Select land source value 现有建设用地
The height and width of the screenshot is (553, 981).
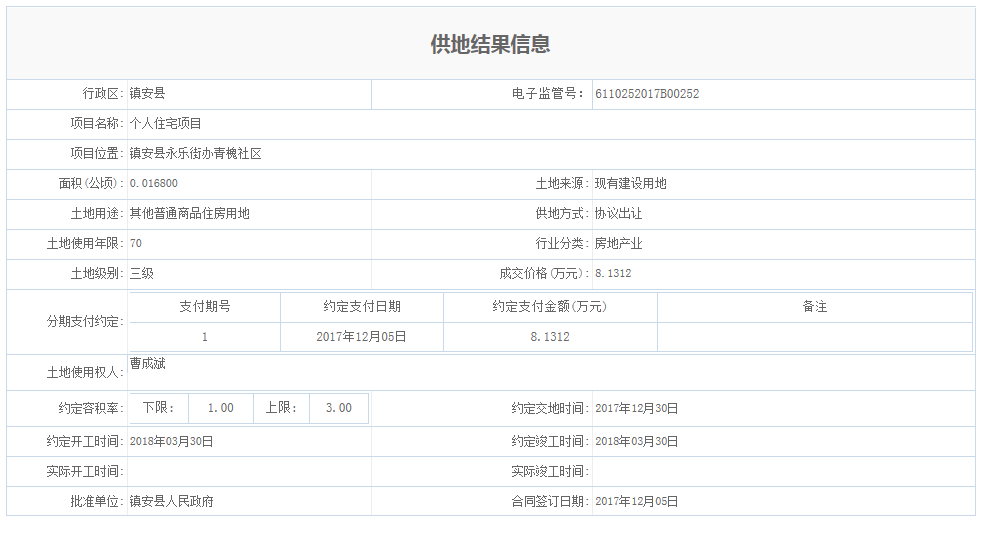(x=631, y=183)
